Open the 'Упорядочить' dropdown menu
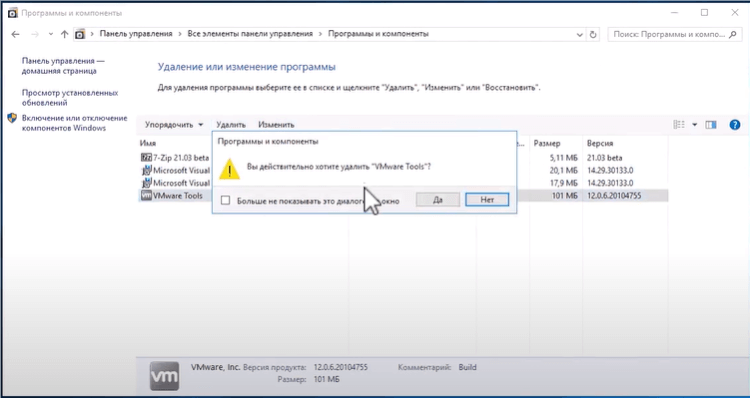750x398 pixels. click(174, 124)
